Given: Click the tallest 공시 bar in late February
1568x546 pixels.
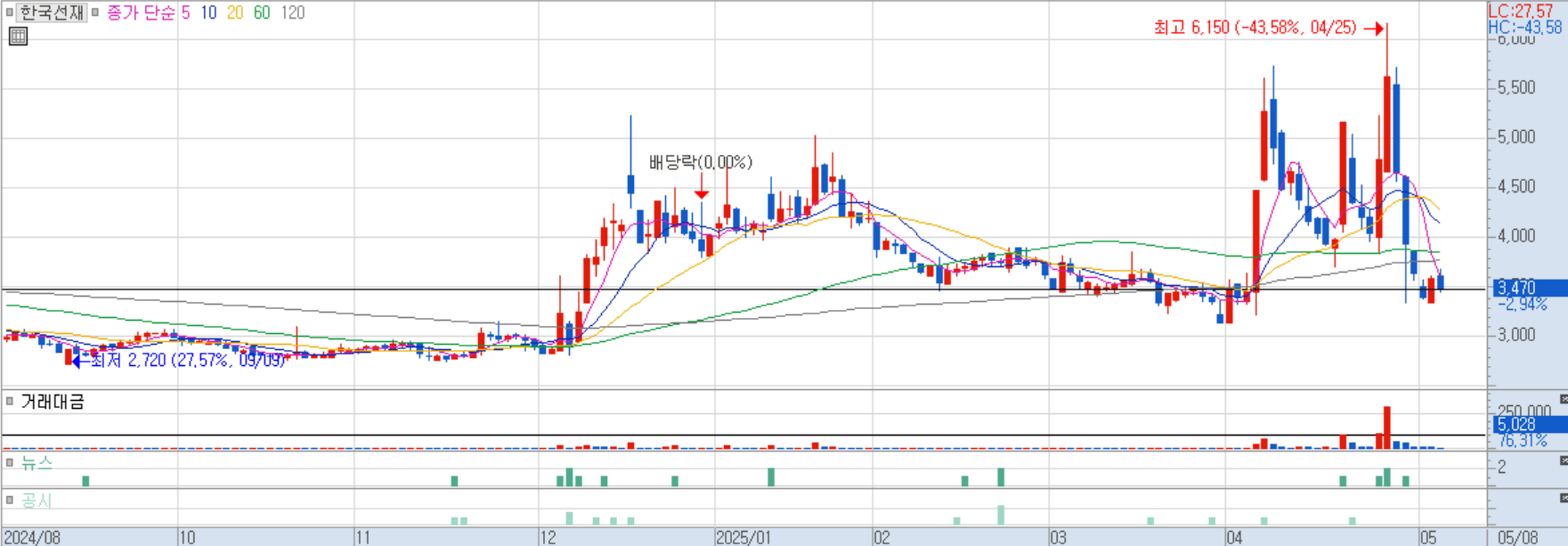Looking at the screenshot, I should (1001, 516).
